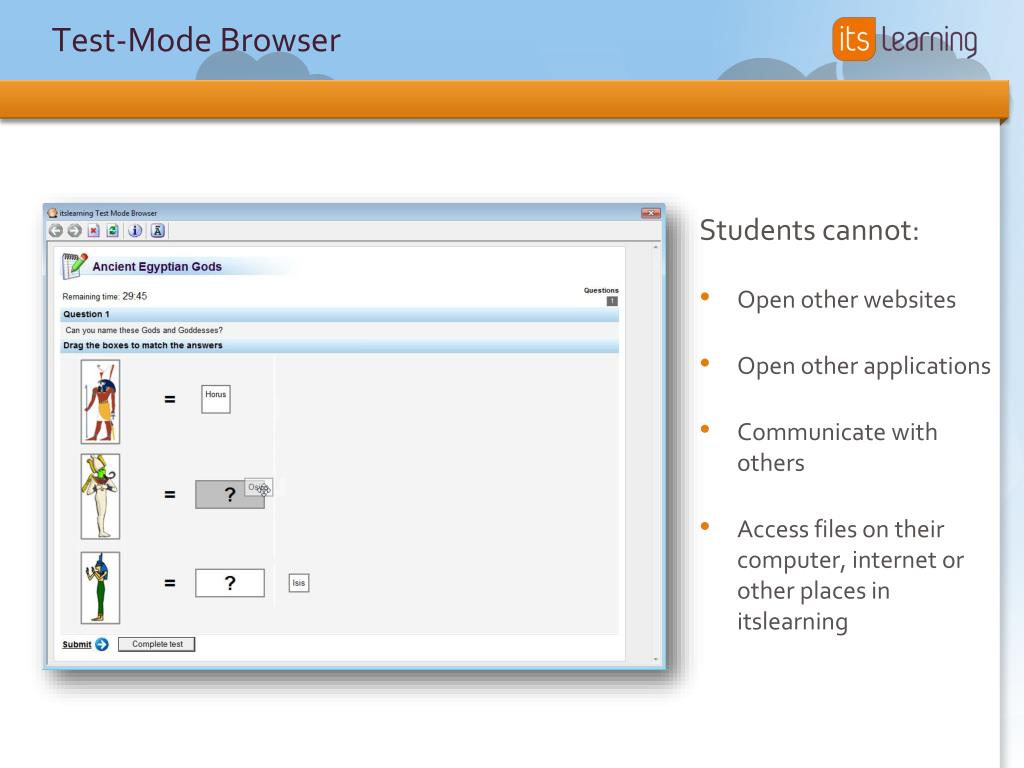Image resolution: width=1024 pixels, height=768 pixels.
Task: Click the itslearning logo
Action: pos(904,39)
